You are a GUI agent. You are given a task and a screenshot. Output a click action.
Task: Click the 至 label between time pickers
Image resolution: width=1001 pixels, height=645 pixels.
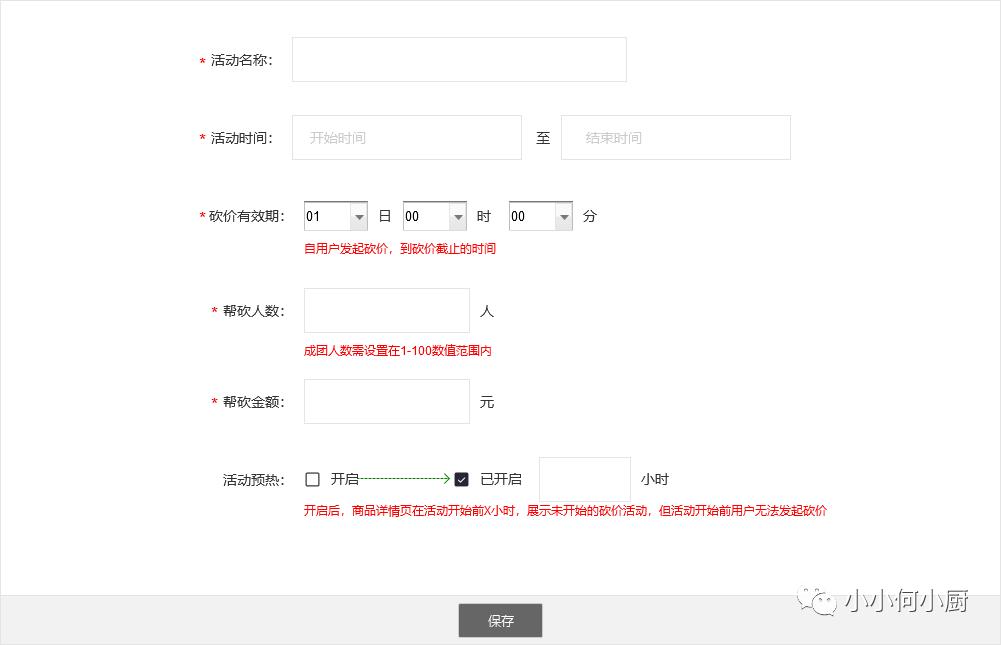(542, 139)
